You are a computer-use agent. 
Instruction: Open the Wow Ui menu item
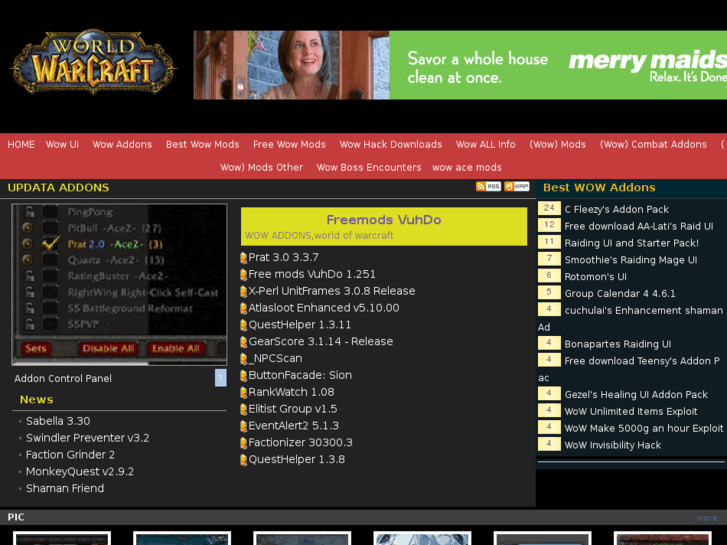pyautogui.click(x=62, y=144)
